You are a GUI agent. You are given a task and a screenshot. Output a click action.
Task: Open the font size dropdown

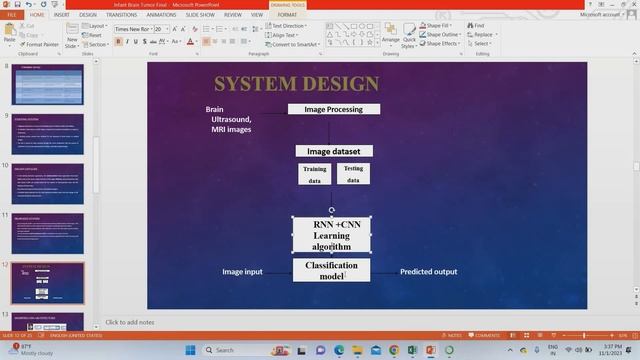(167, 29)
